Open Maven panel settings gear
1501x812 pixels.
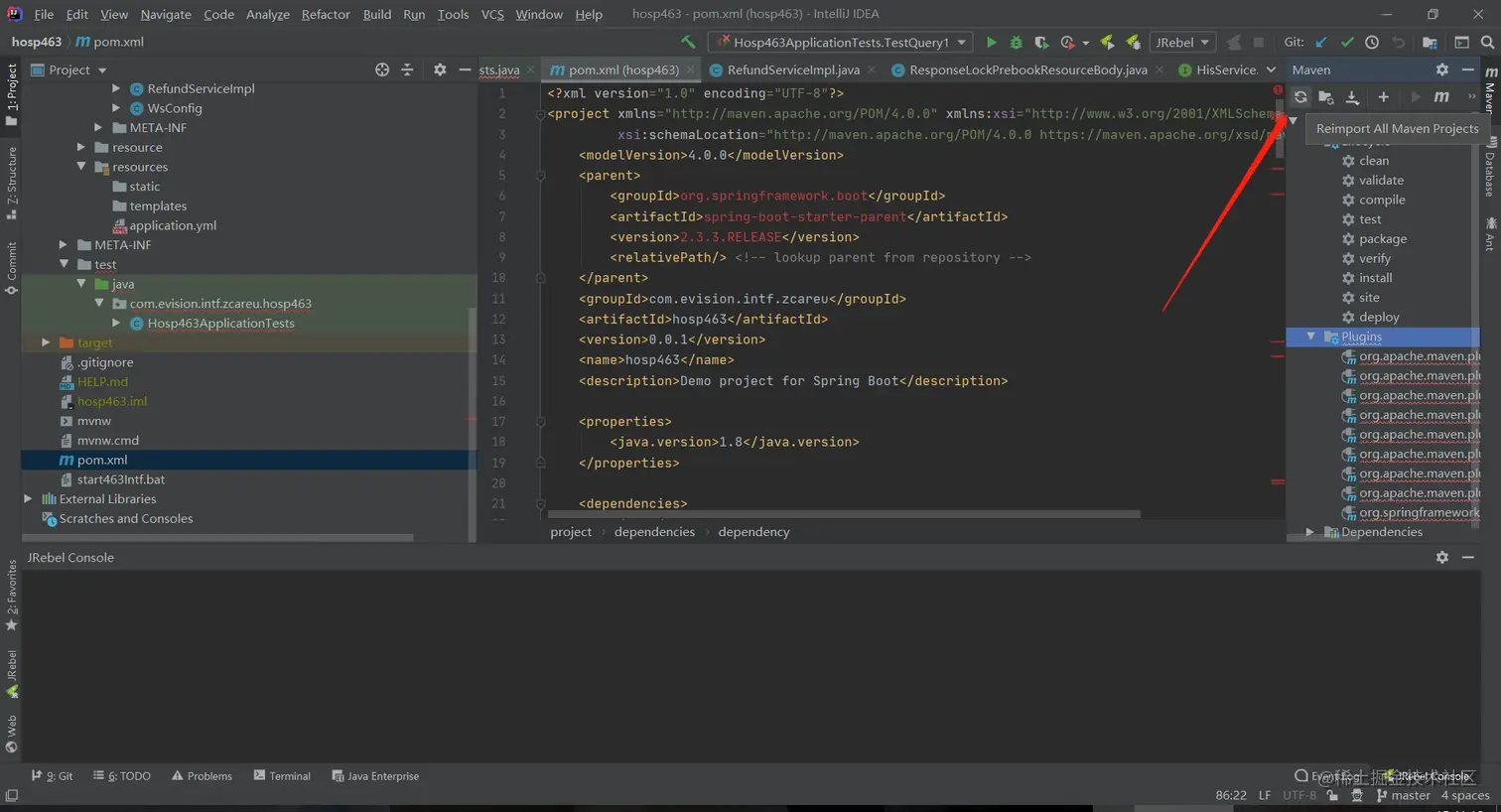click(1441, 69)
